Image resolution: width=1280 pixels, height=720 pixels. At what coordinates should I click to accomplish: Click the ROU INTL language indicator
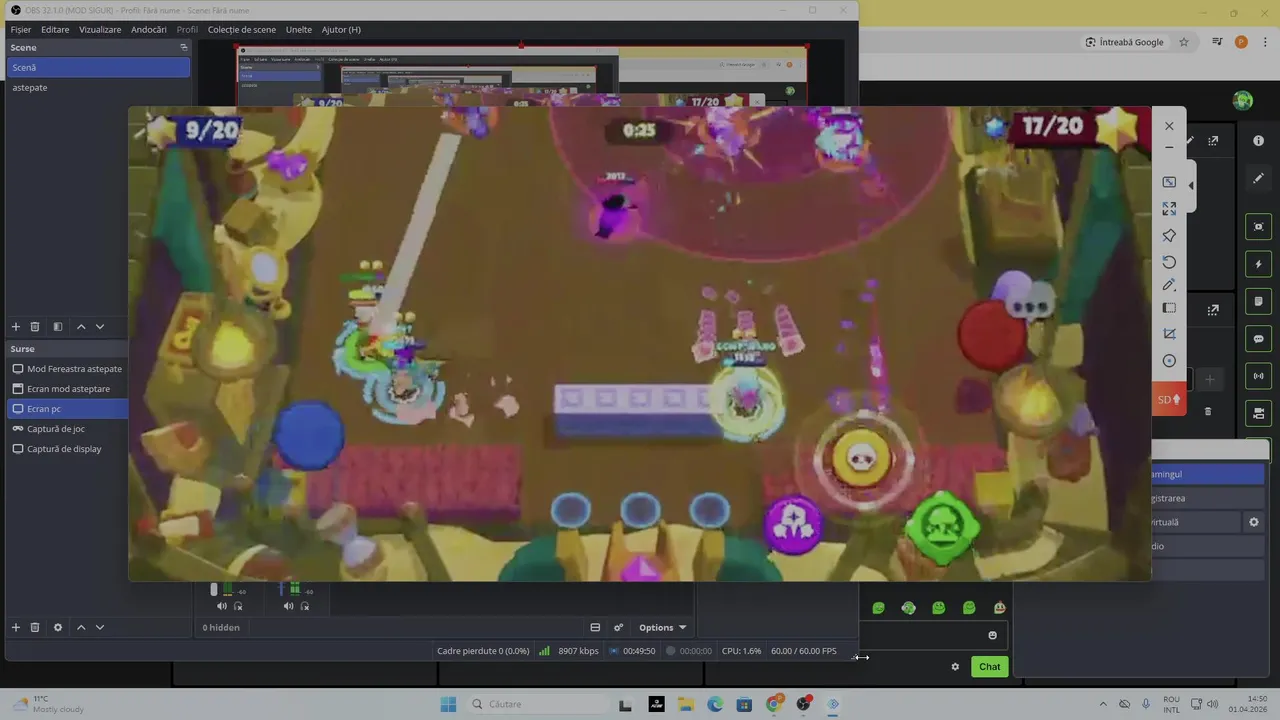click(1172, 704)
